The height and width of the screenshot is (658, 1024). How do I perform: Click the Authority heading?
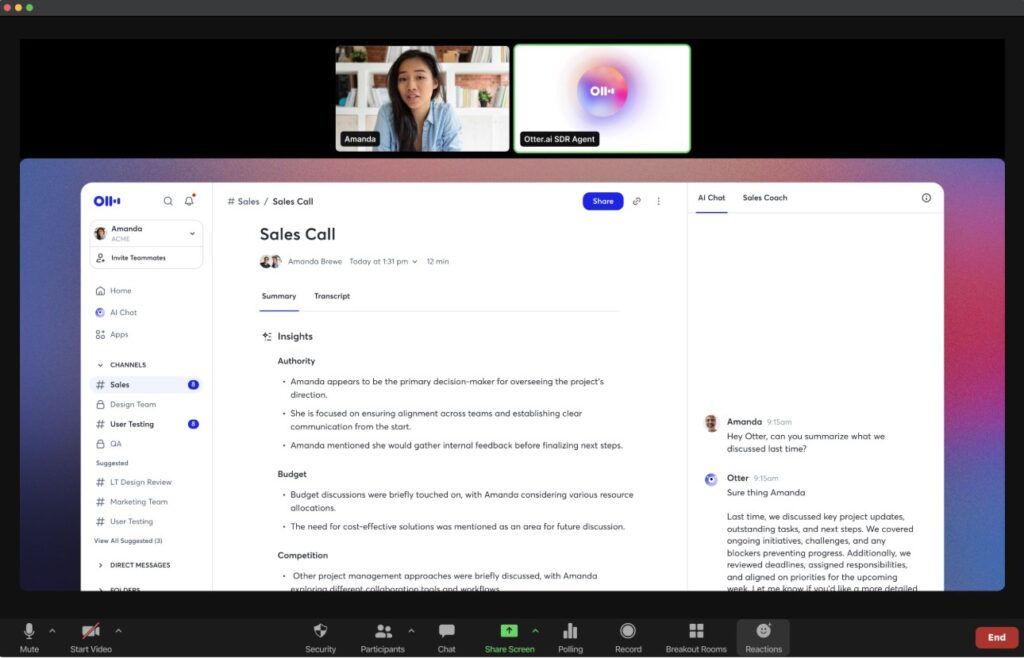point(296,361)
